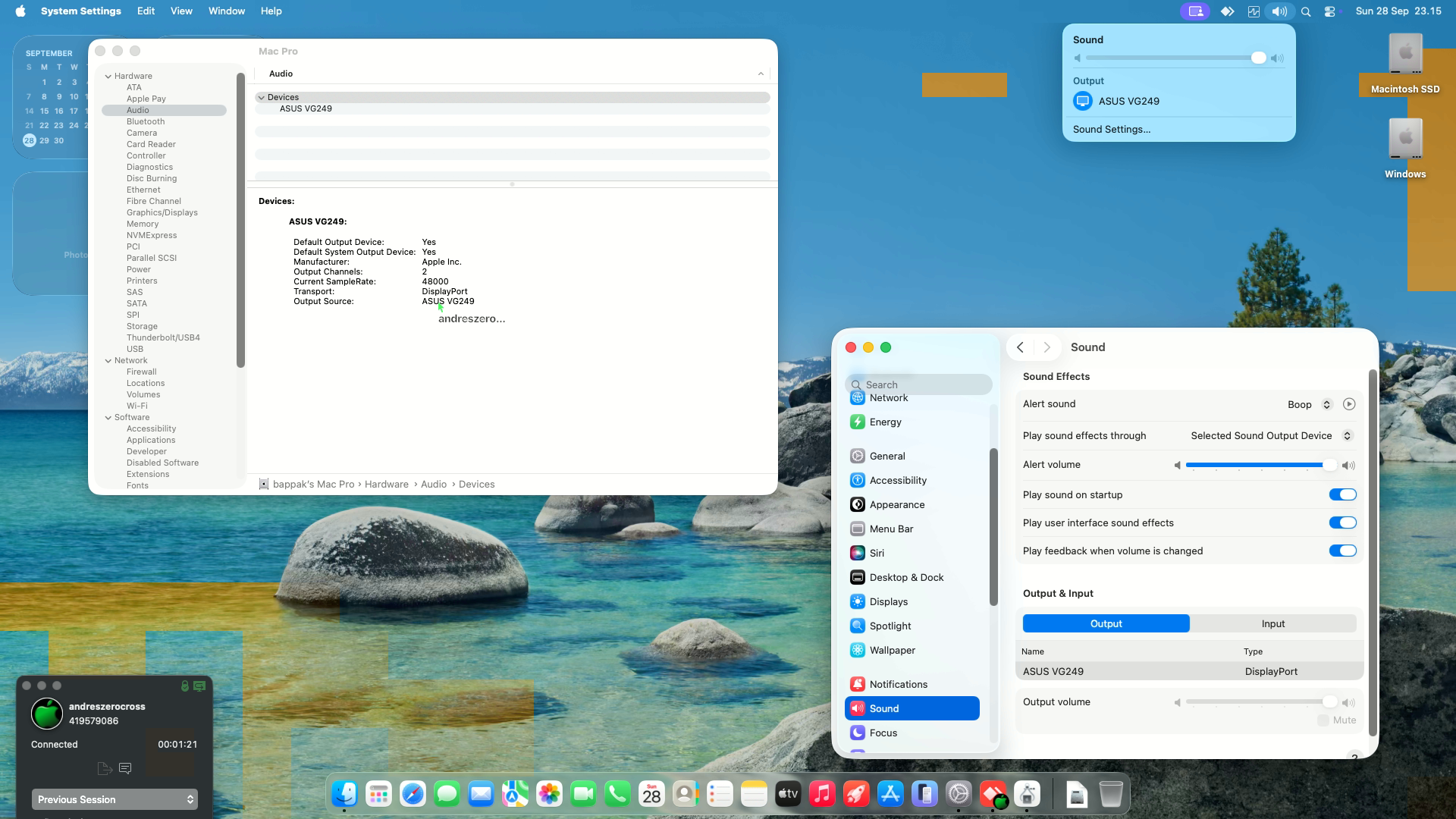Open Notes app from the Dock
Image resolution: width=1456 pixels, height=819 pixels.
pyautogui.click(x=754, y=794)
